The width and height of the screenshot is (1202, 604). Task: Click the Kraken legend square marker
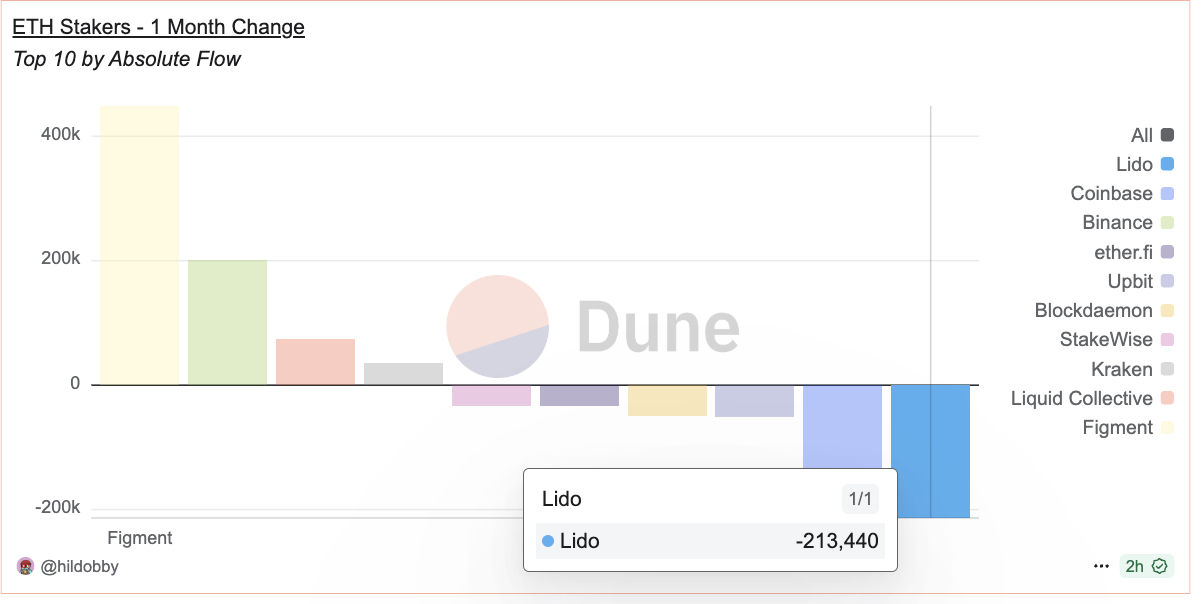(x=1168, y=370)
